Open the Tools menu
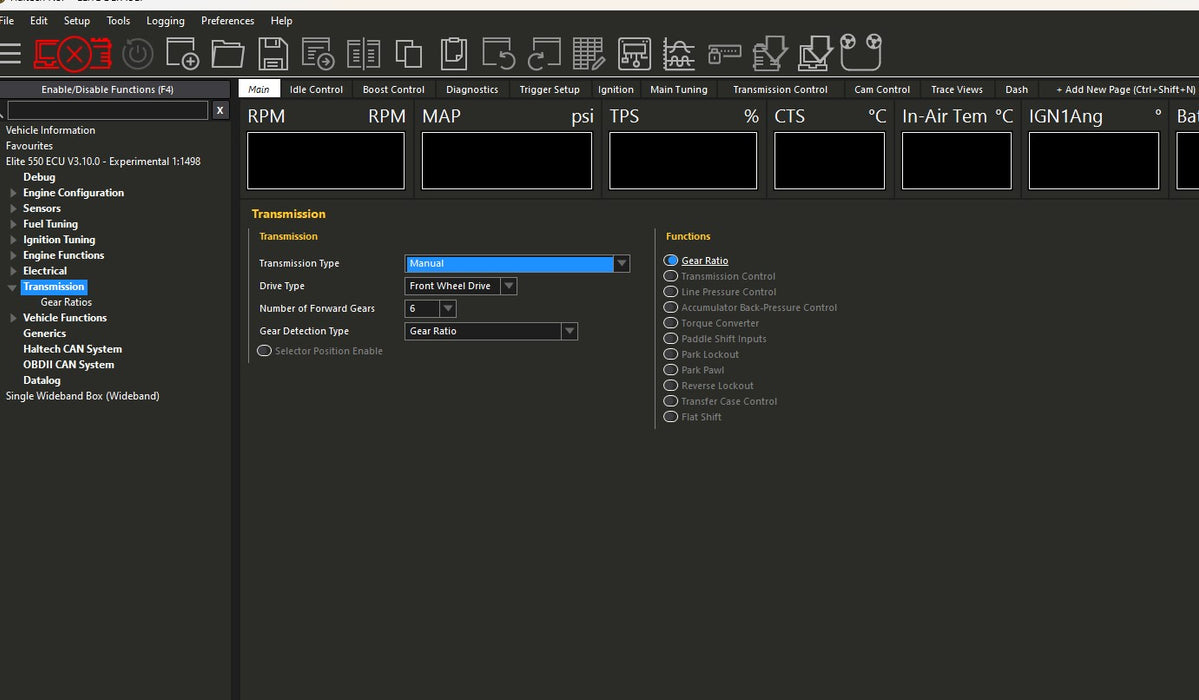 [x=118, y=20]
